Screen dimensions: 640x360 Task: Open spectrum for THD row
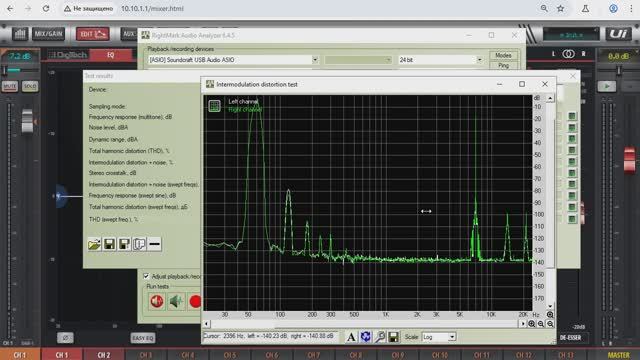572,151
